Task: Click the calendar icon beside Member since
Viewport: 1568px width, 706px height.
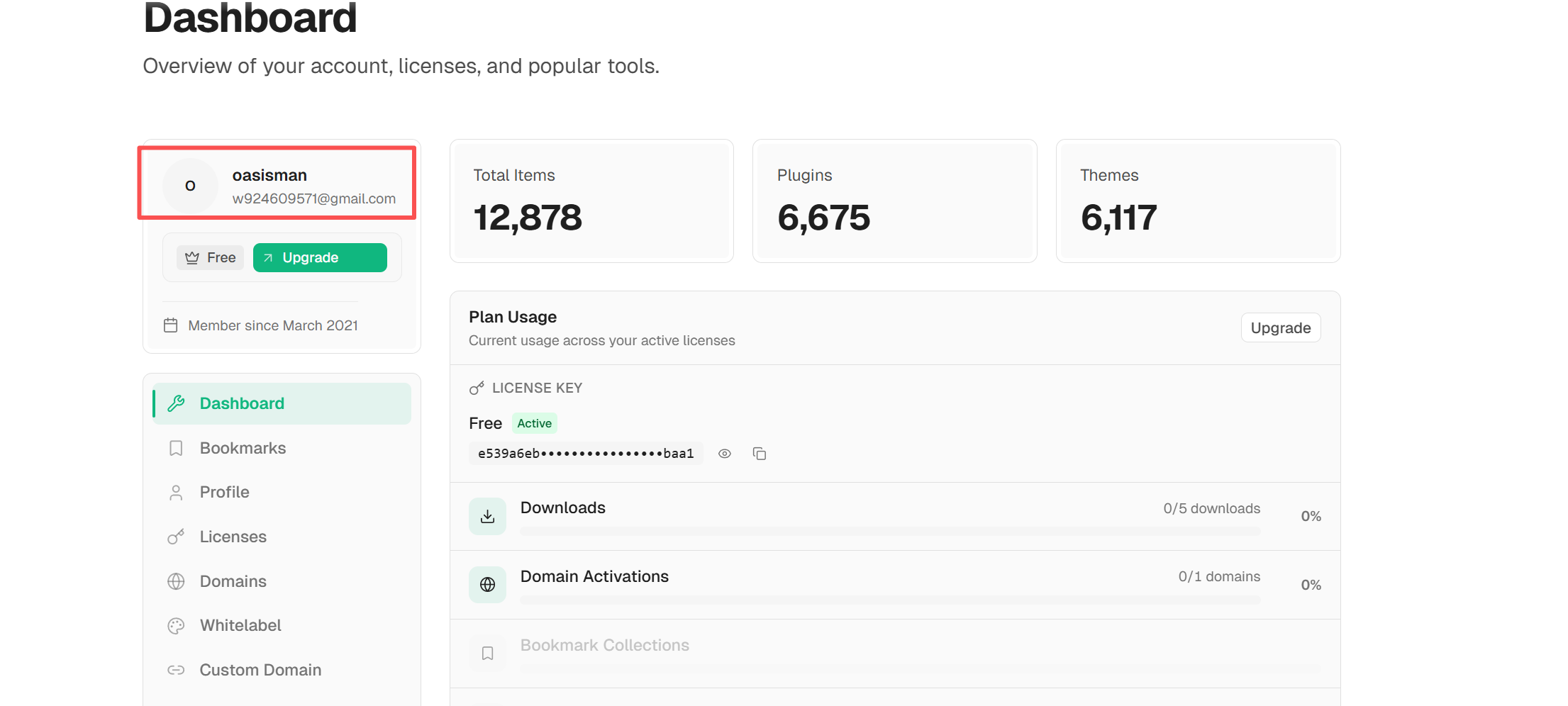Action: click(x=170, y=325)
